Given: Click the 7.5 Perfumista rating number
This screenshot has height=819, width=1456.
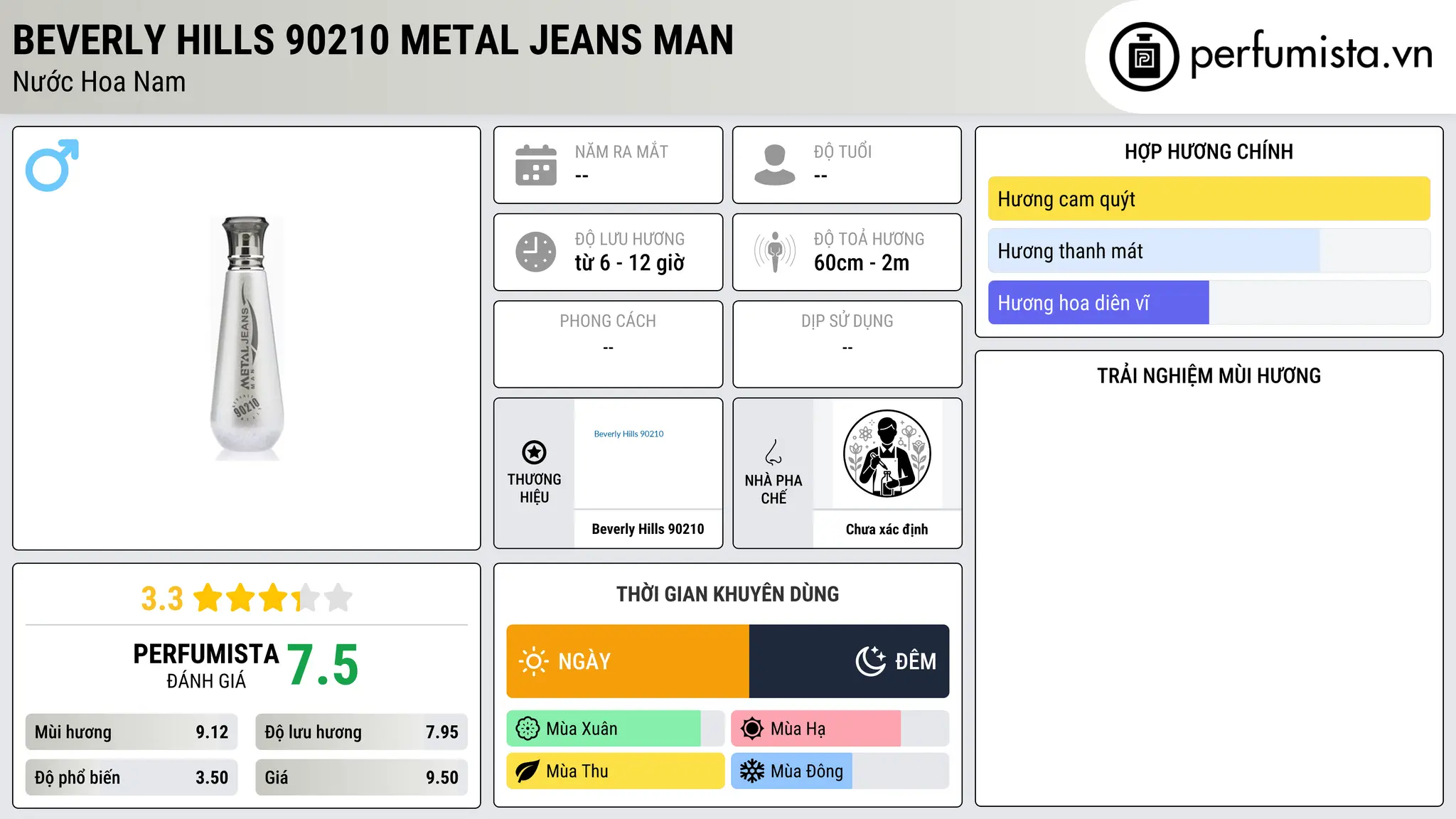Looking at the screenshot, I should coord(323,665).
